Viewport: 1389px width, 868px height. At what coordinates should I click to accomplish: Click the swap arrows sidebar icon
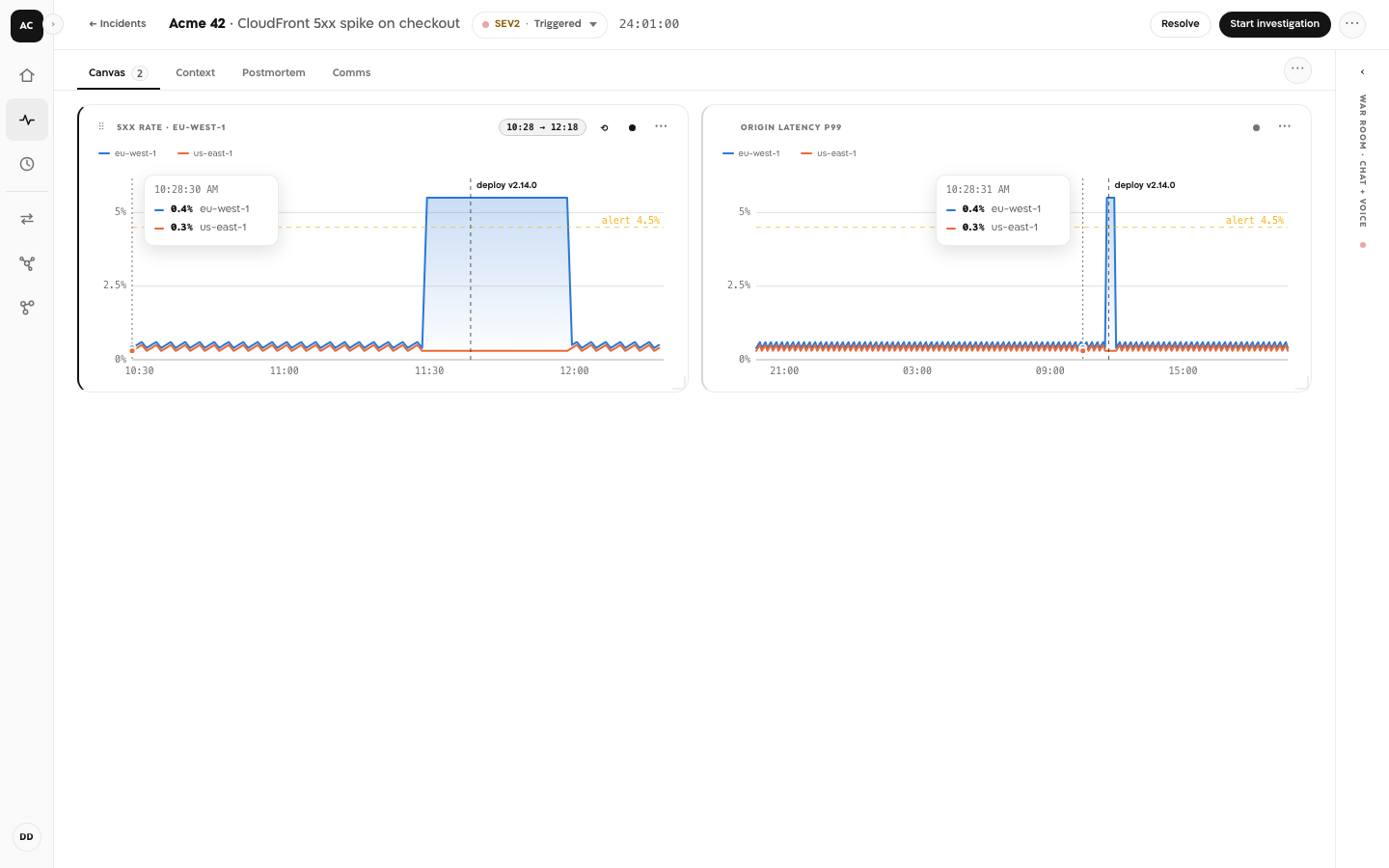pyautogui.click(x=27, y=219)
